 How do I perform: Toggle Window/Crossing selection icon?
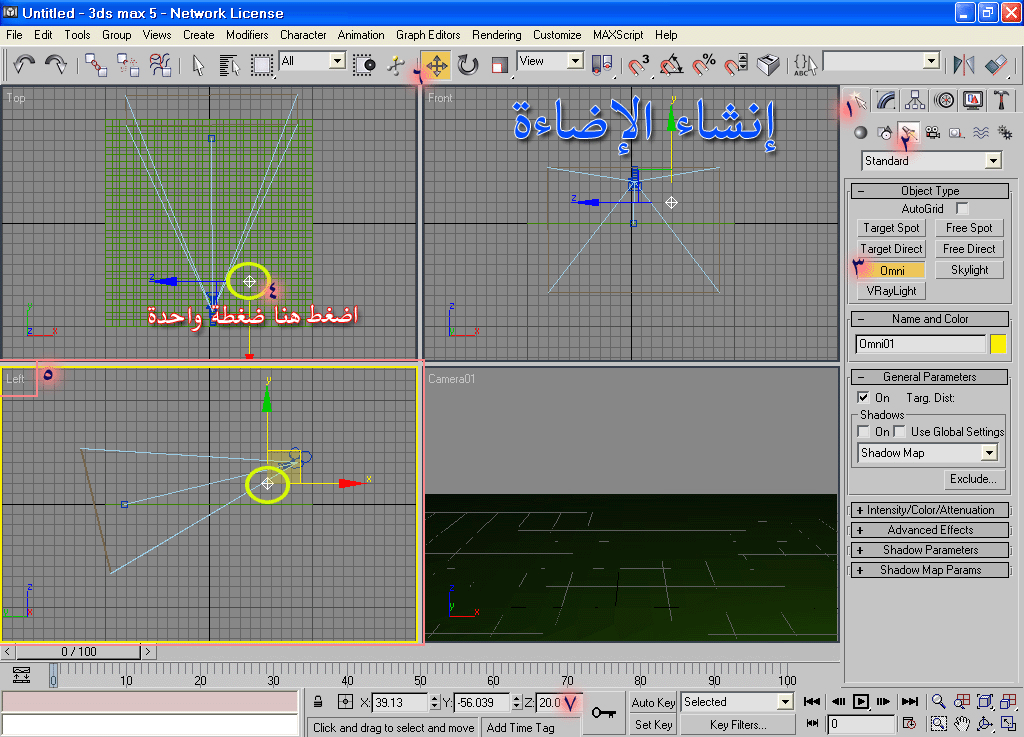coord(364,65)
